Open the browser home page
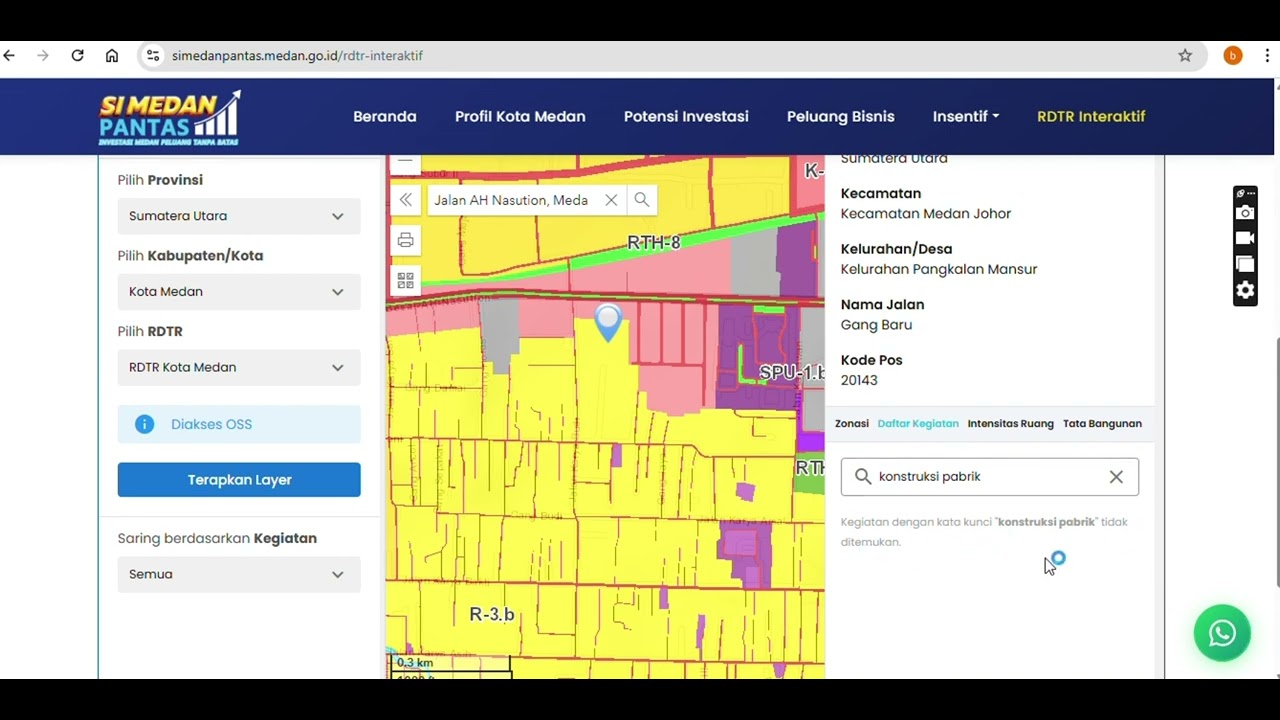 [x=112, y=56]
